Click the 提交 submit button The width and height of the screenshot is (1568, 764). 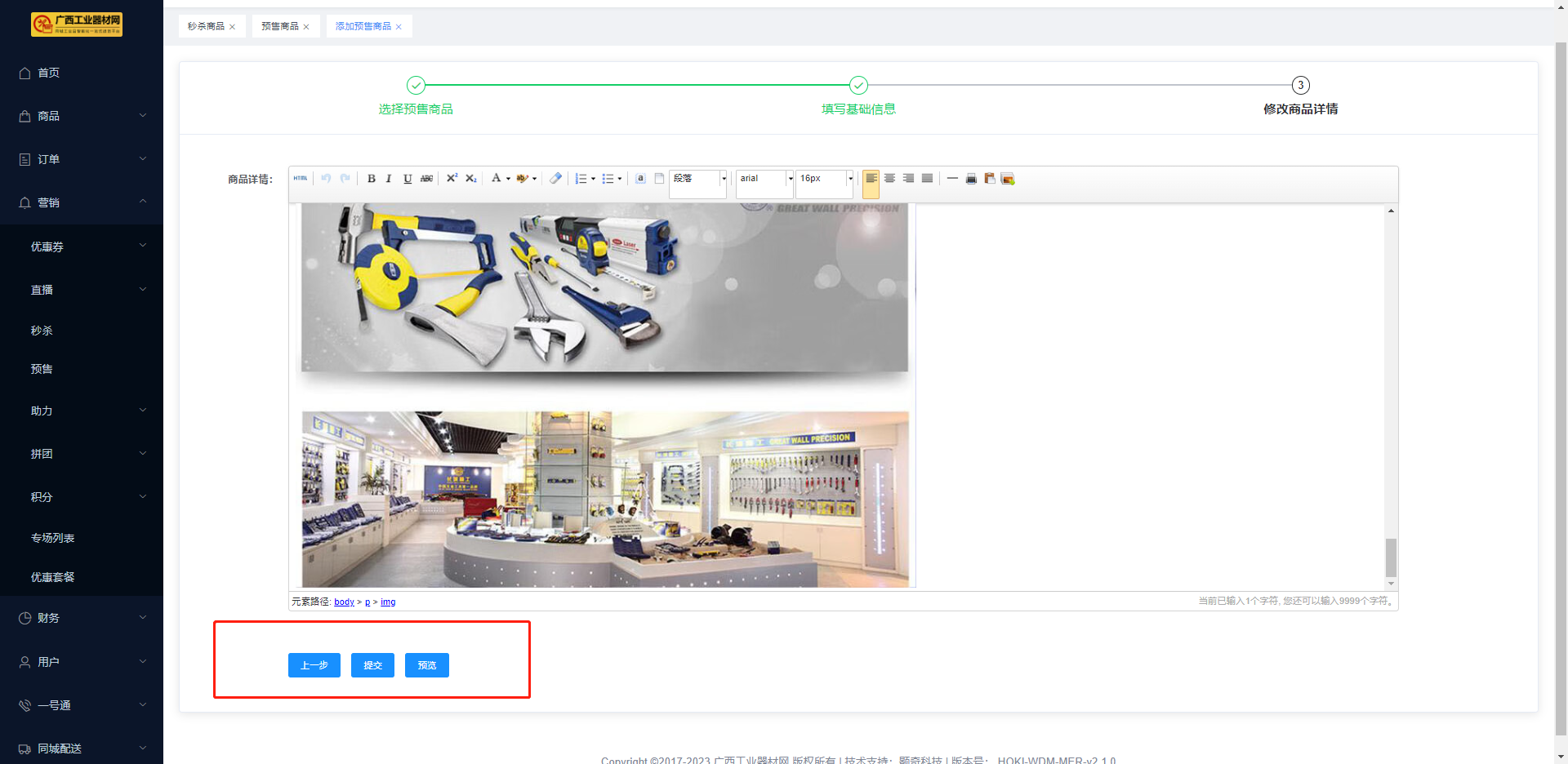[372, 665]
